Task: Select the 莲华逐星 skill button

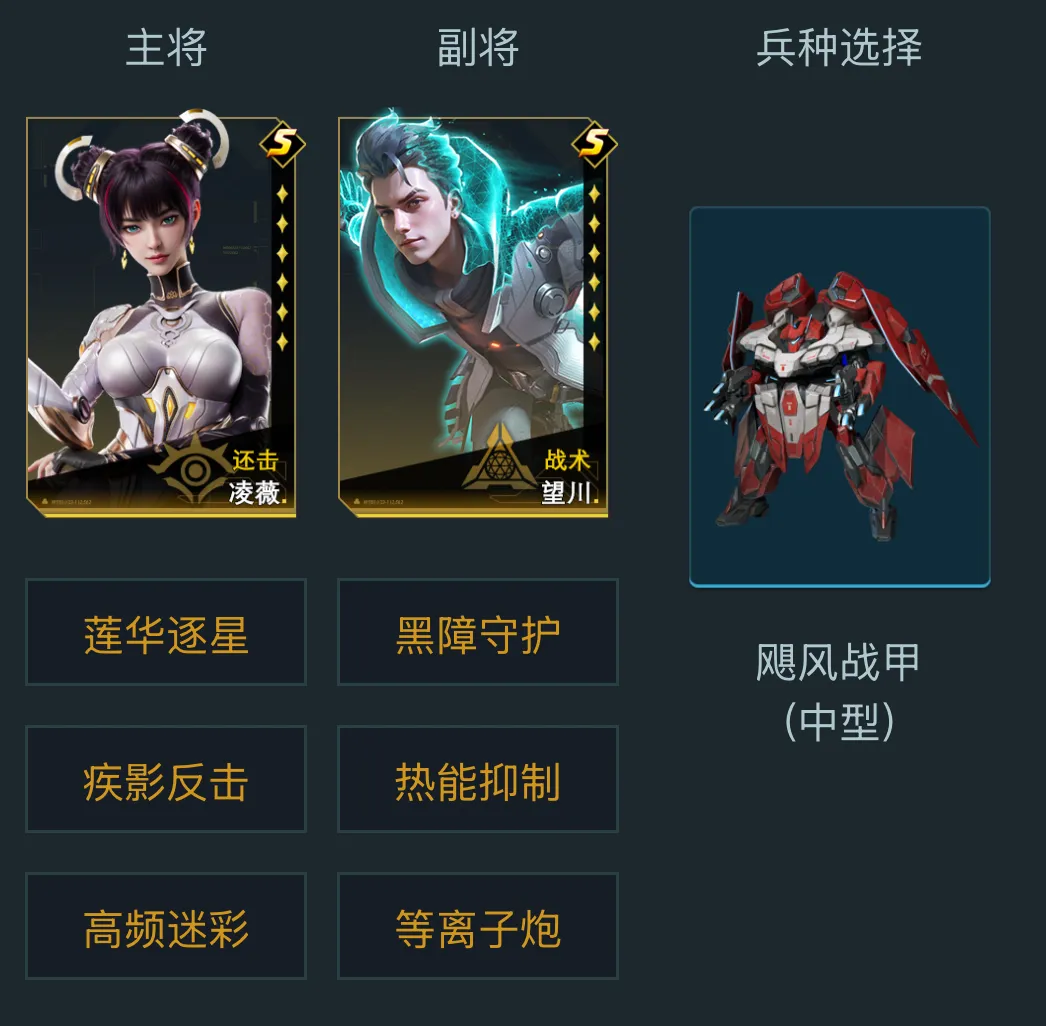Action: pyautogui.click(x=165, y=632)
